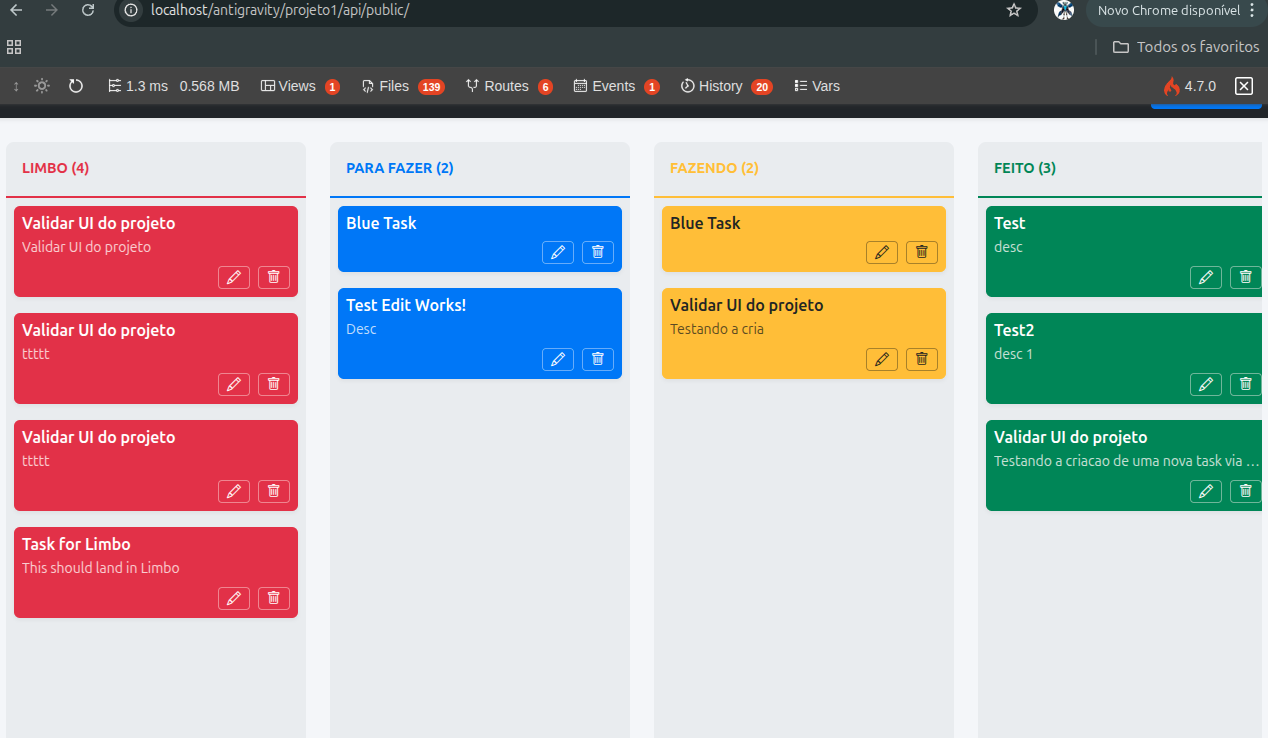1268x738 pixels.
Task: Delete the 'Test' card with desc text
Action: (x=1245, y=277)
